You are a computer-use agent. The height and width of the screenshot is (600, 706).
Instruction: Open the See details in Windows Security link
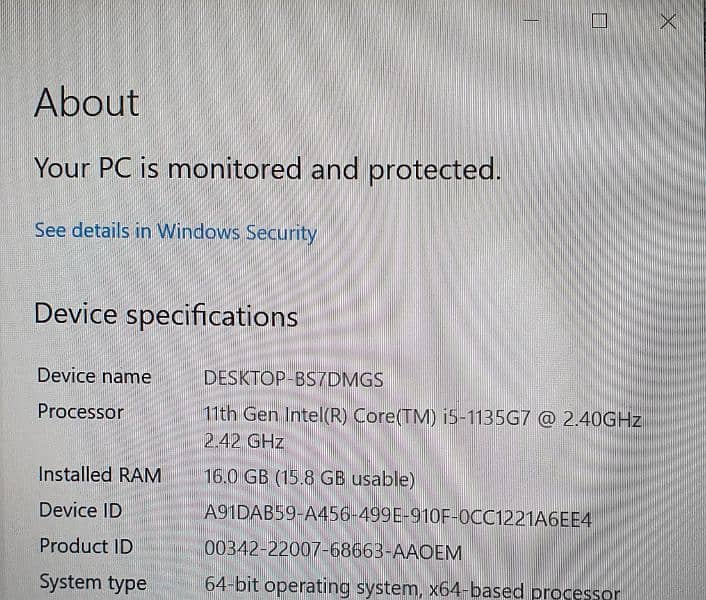click(x=175, y=231)
